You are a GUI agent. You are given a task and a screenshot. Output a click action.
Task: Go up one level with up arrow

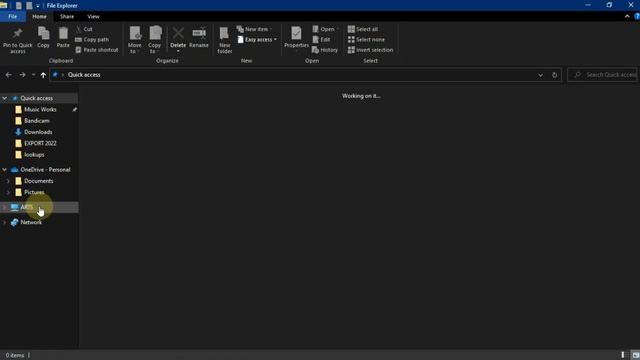[x=43, y=75]
